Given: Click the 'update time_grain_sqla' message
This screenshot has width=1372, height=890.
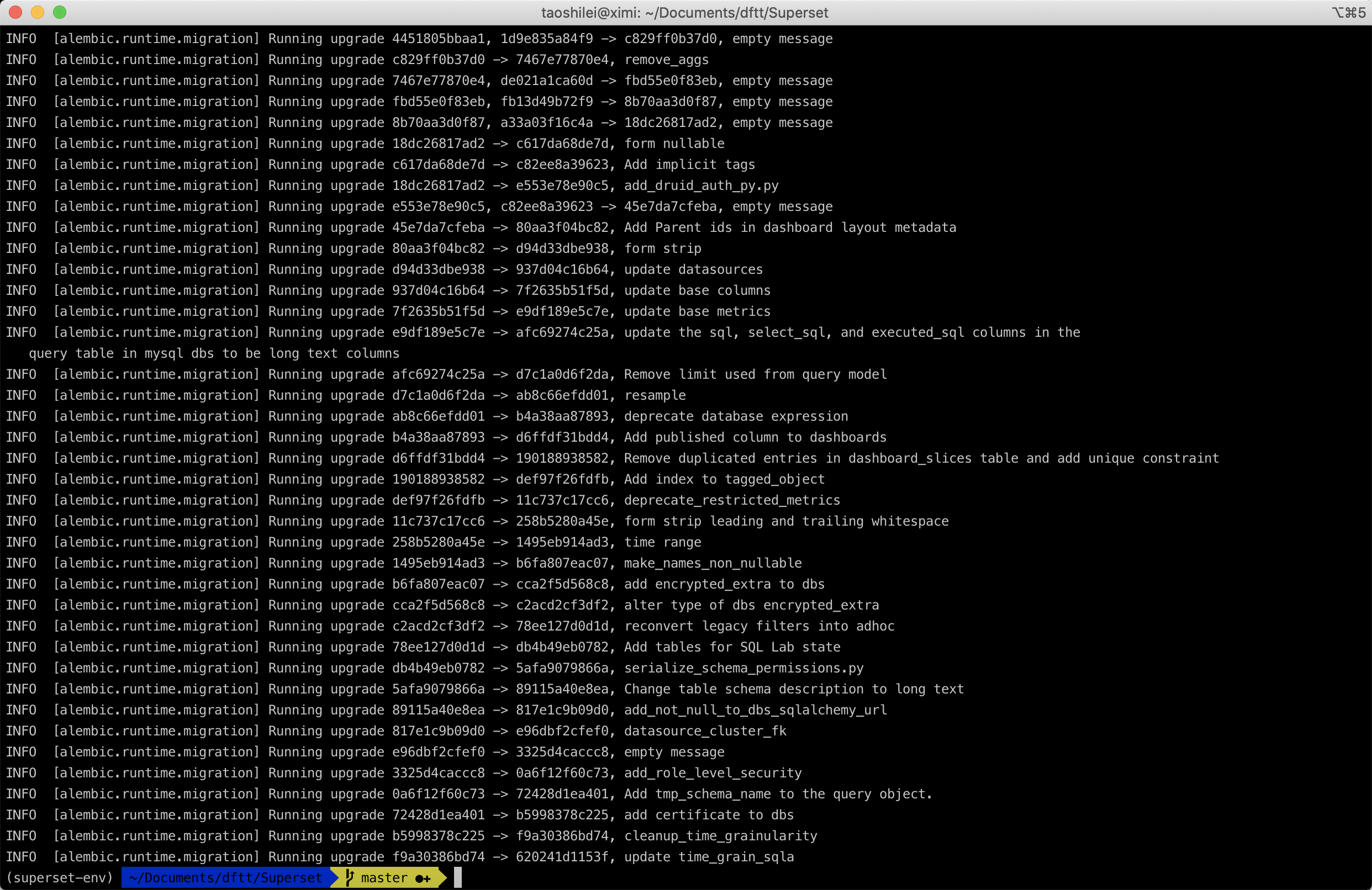Looking at the screenshot, I should [x=709, y=856].
